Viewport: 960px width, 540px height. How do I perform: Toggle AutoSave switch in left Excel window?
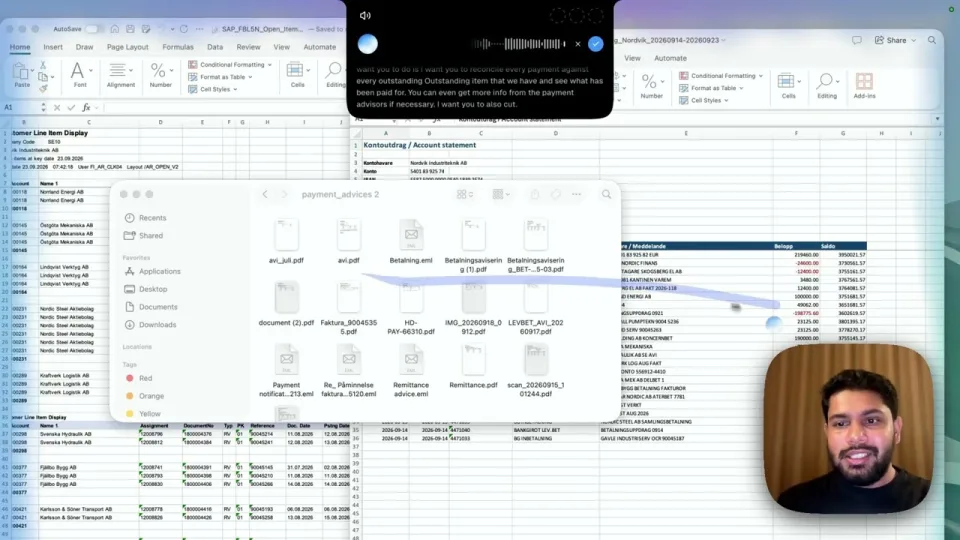[x=94, y=29]
